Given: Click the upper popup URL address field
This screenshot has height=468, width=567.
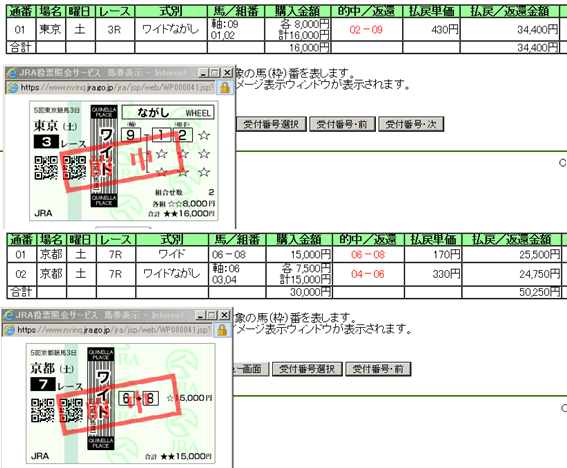Looking at the screenshot, I should pyautogui.click(x=117, y=88).
